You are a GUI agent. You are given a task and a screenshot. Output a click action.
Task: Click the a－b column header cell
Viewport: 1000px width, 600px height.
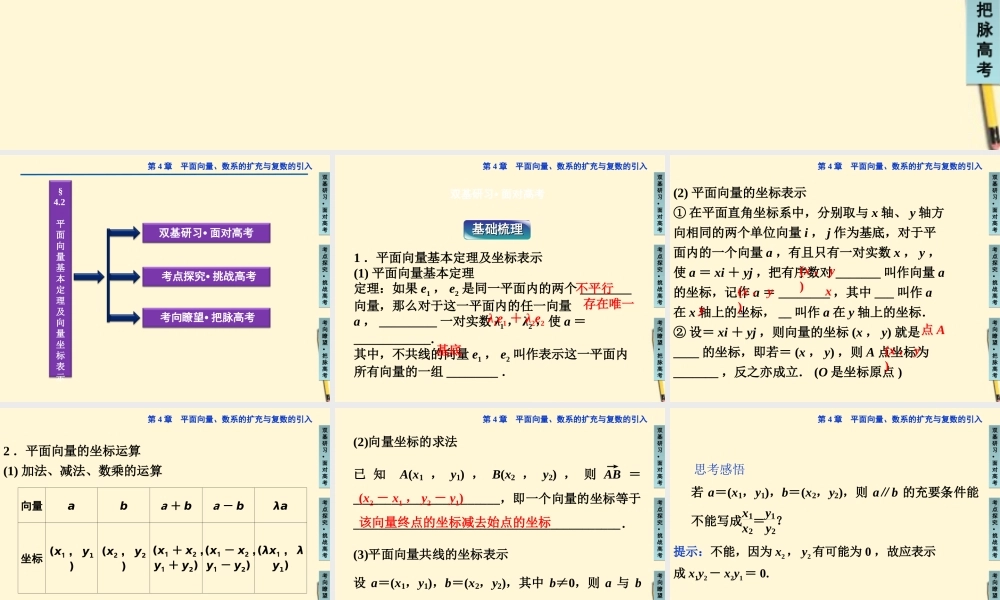point(228,506)
